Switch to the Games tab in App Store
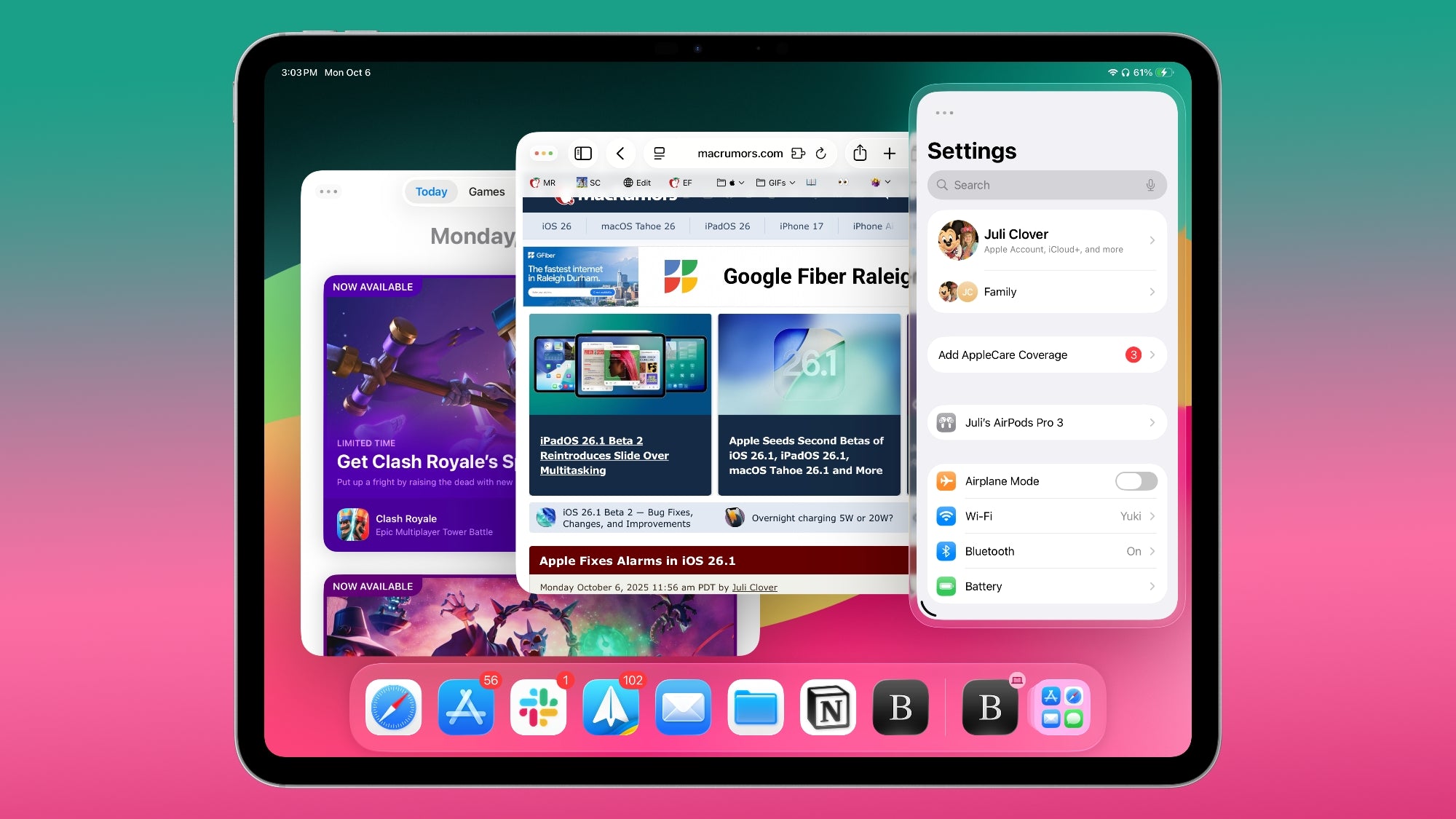1456x819 pixels. pyautogui.click(x=486, y=191)
